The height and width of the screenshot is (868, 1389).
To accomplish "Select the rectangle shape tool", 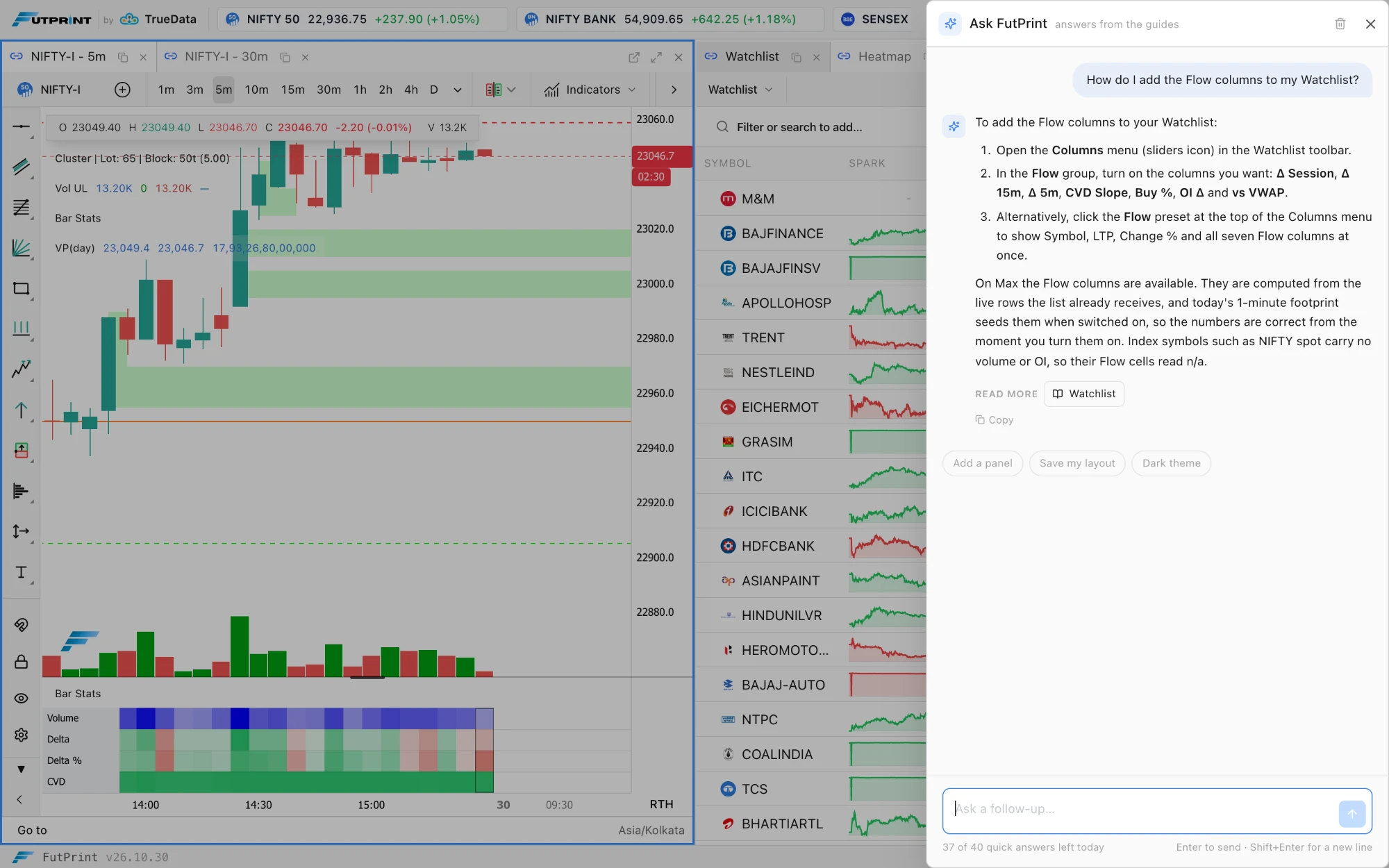I will pos(21,288).
